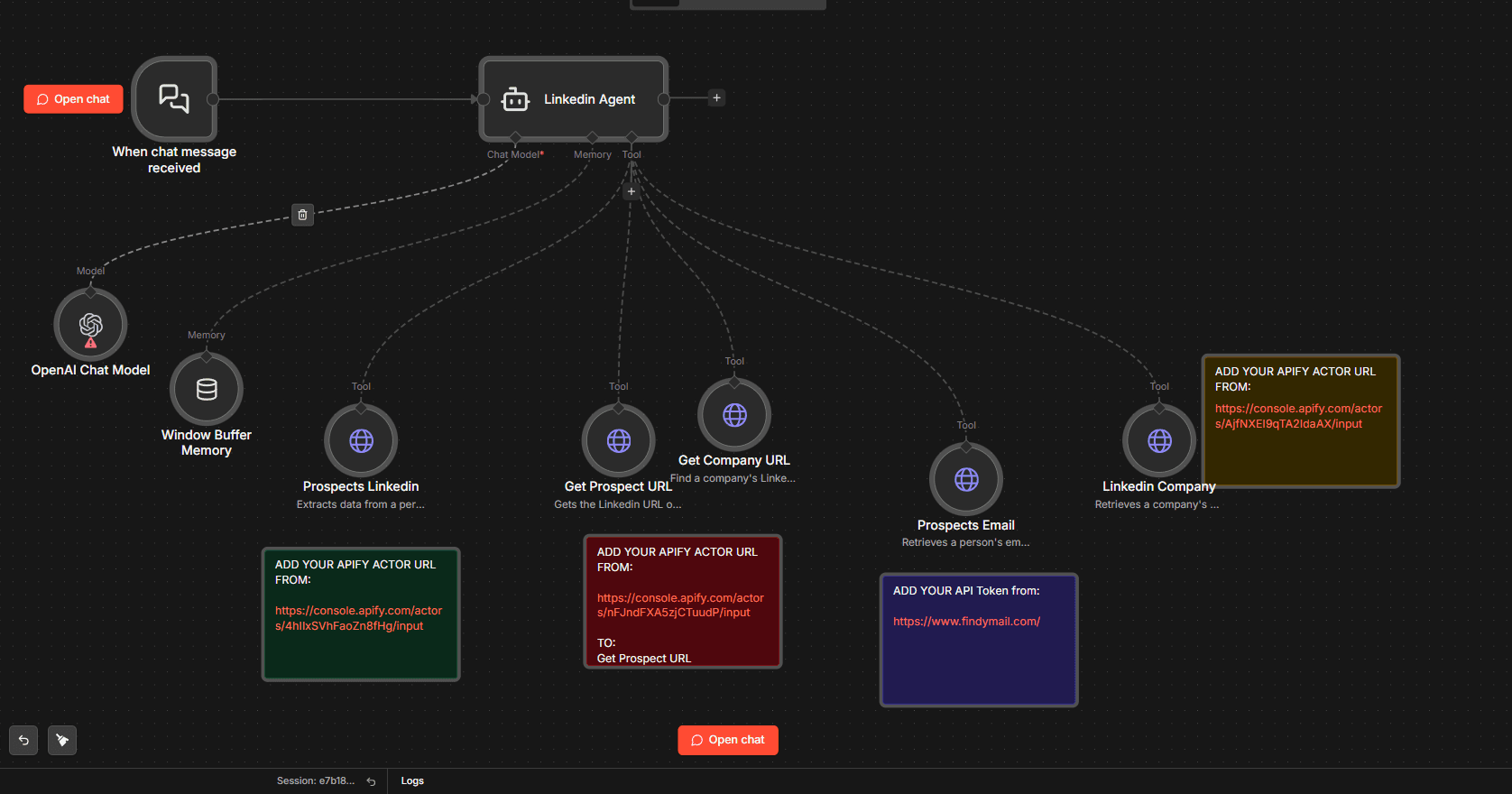Click the Chat Model connector on Linkedin Agent
Image resolution: width=1512 pixels, height=794 pixels.
(515, 137)
